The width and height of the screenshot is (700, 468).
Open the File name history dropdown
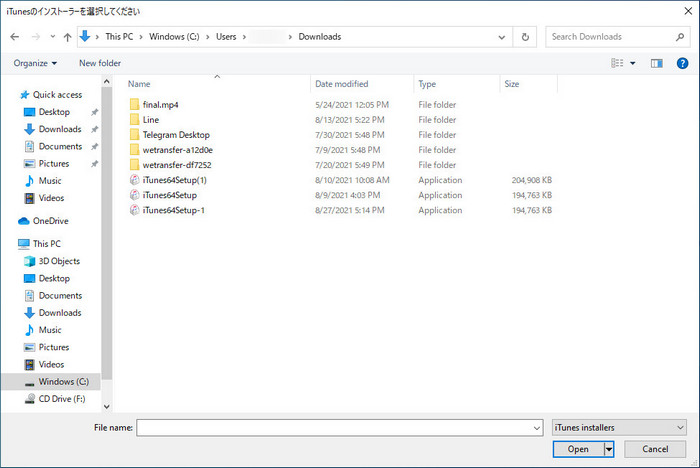pyautogui.click(x=537, y=428)
